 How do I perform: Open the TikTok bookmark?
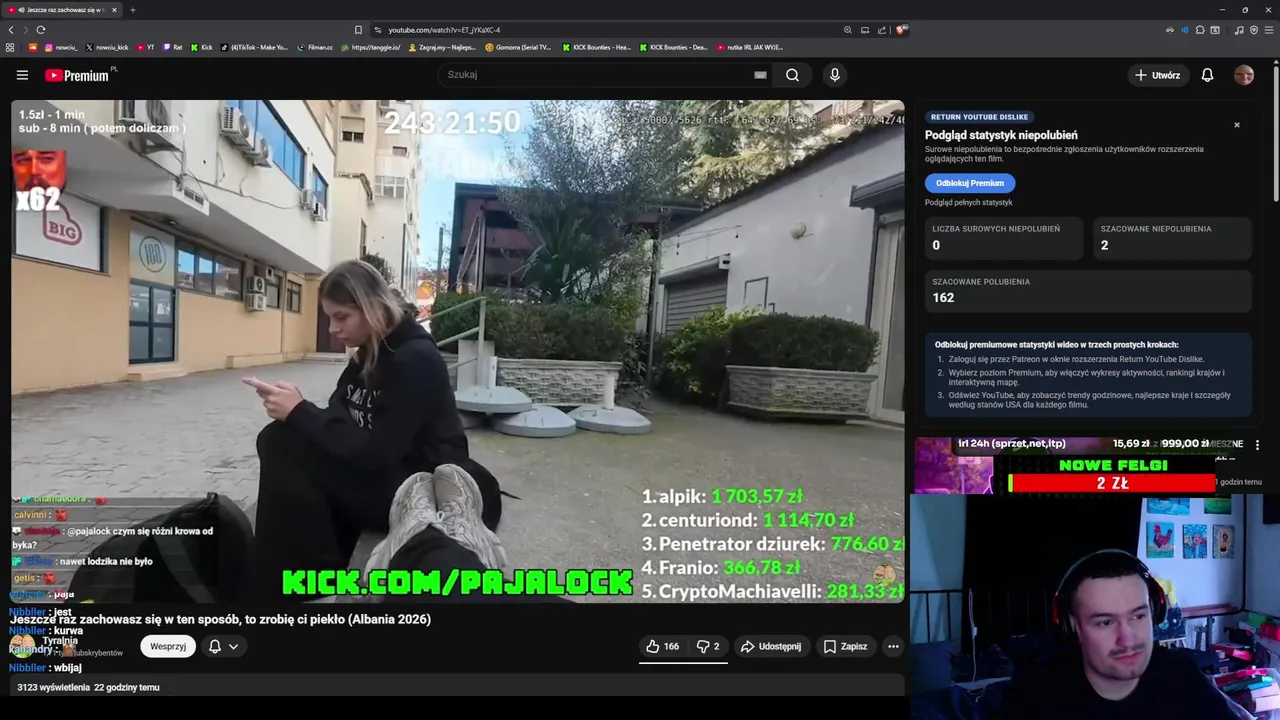tap(254, 47)
